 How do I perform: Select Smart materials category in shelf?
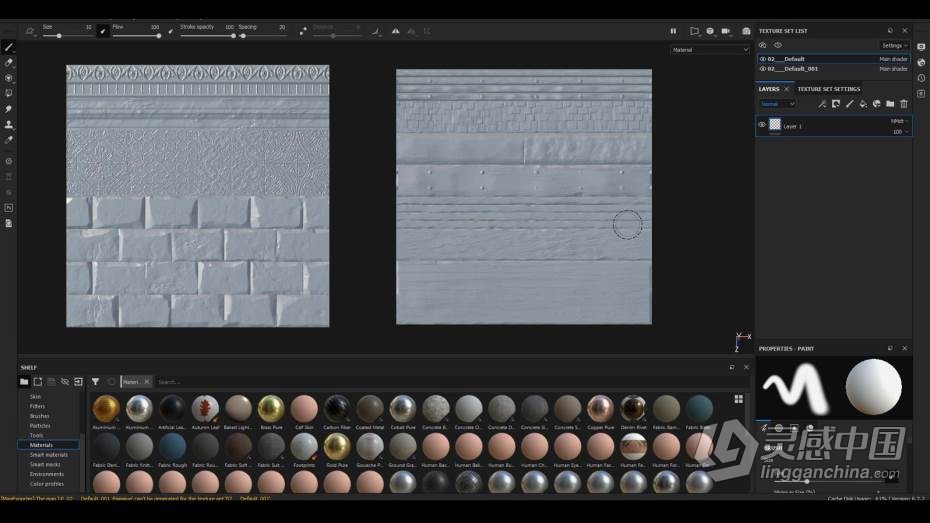tap(49, 455)
